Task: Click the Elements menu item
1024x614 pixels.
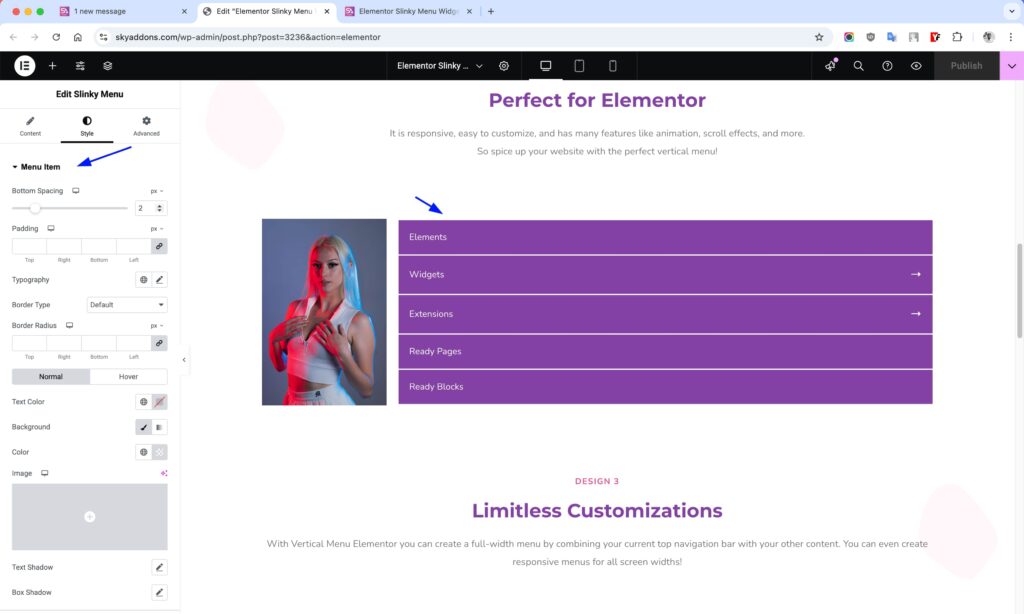Action: [x=665, y=237]
